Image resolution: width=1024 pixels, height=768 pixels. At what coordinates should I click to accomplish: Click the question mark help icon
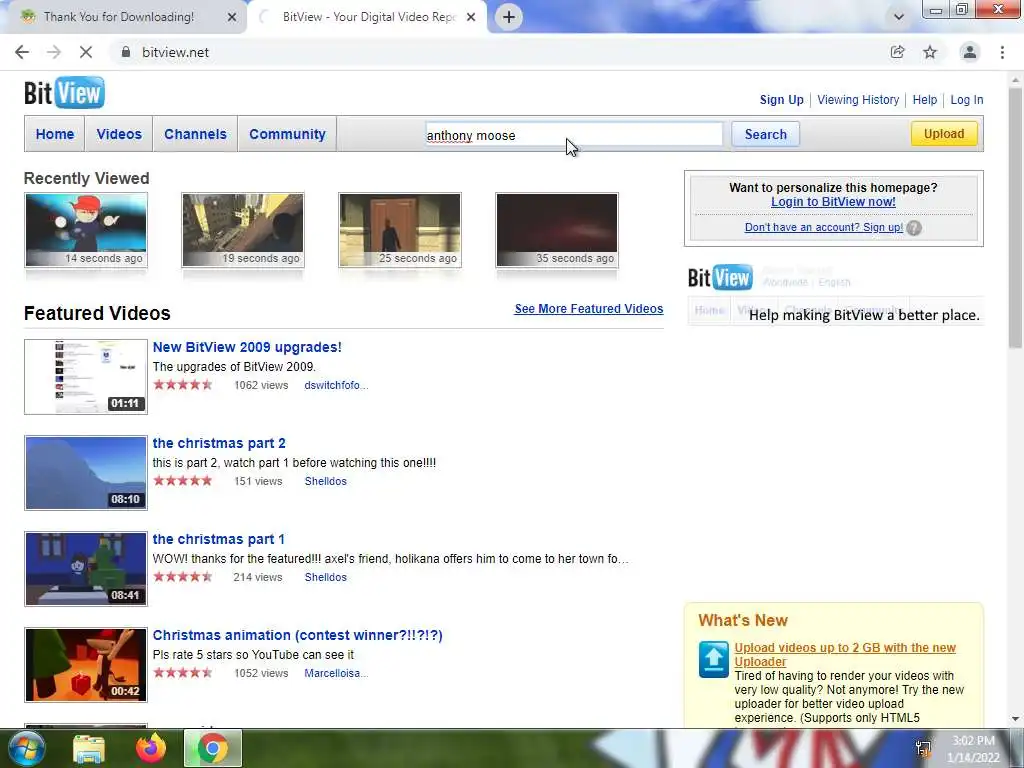[x=914, y=228]
